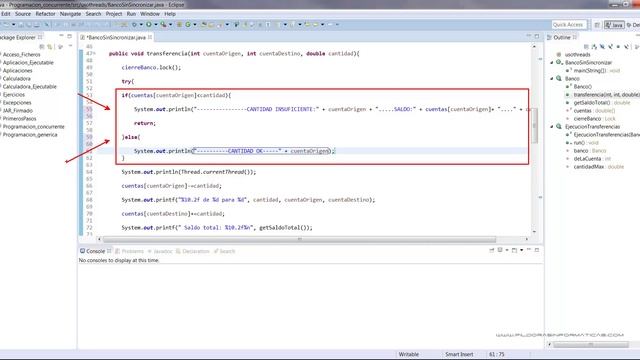Click the Display Selected Console icon
This screenshot has width=640, height=360.
click(500, 250)
